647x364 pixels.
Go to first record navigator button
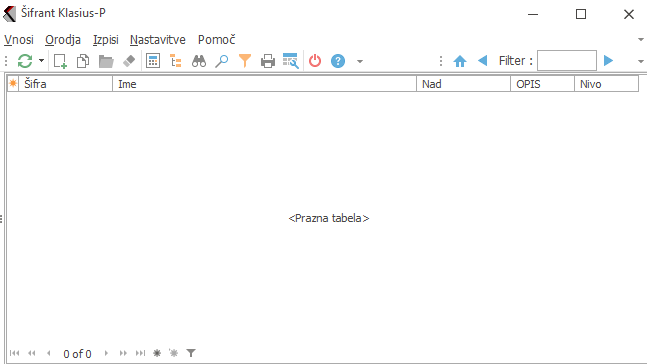[14, 353]
